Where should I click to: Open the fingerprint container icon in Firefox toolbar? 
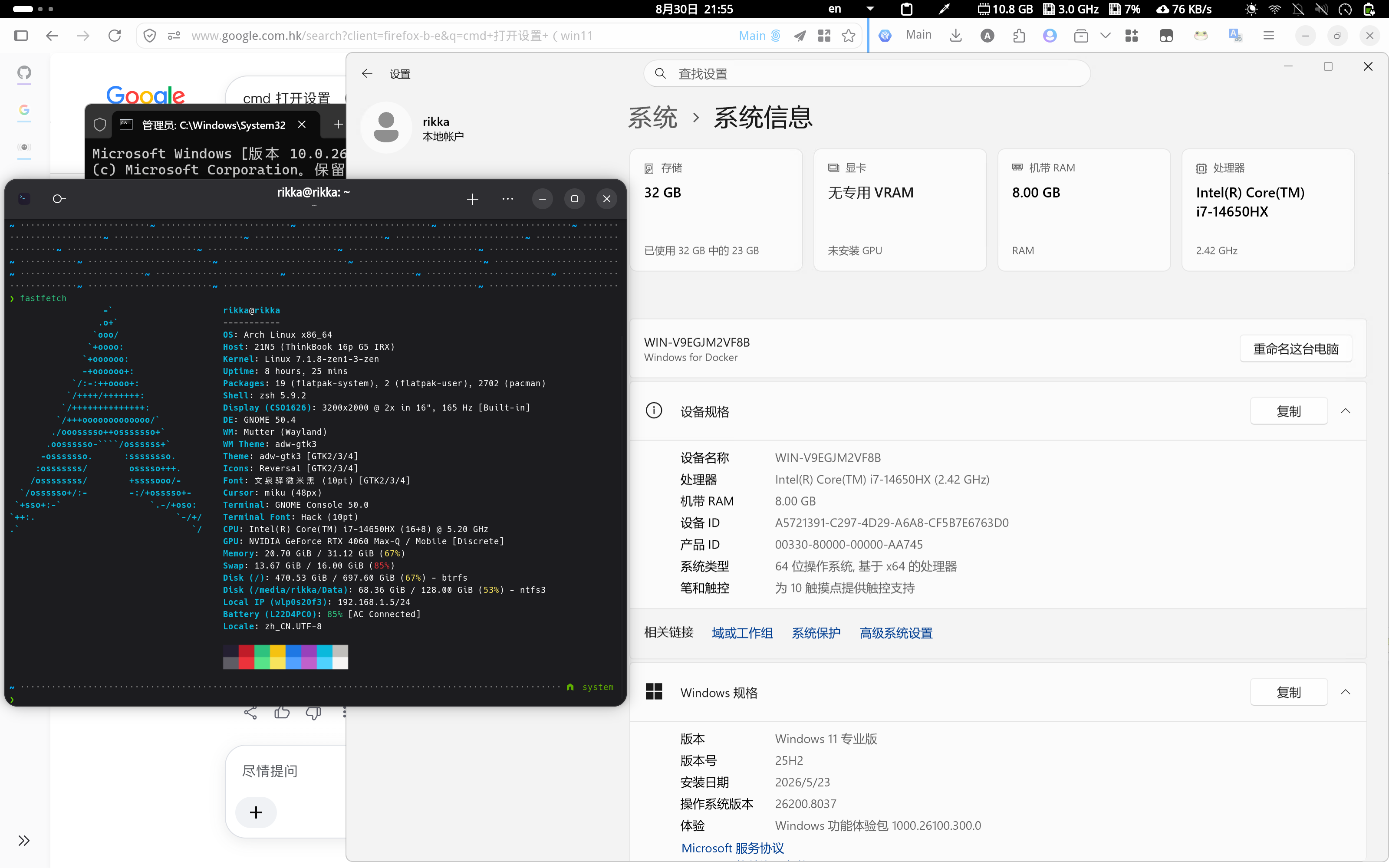885,36
